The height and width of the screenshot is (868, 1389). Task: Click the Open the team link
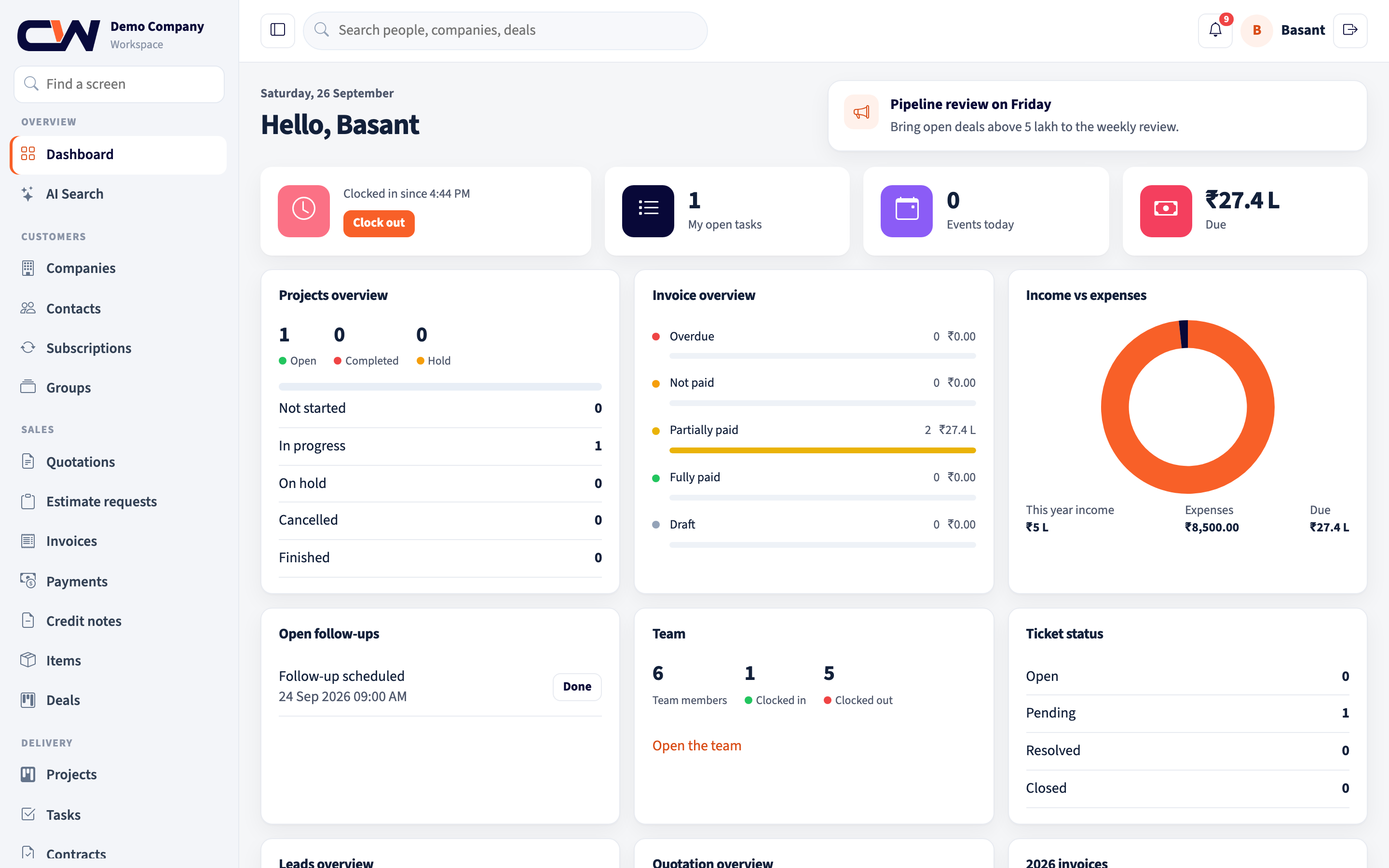pyautogui.click(x=696, y=745)
